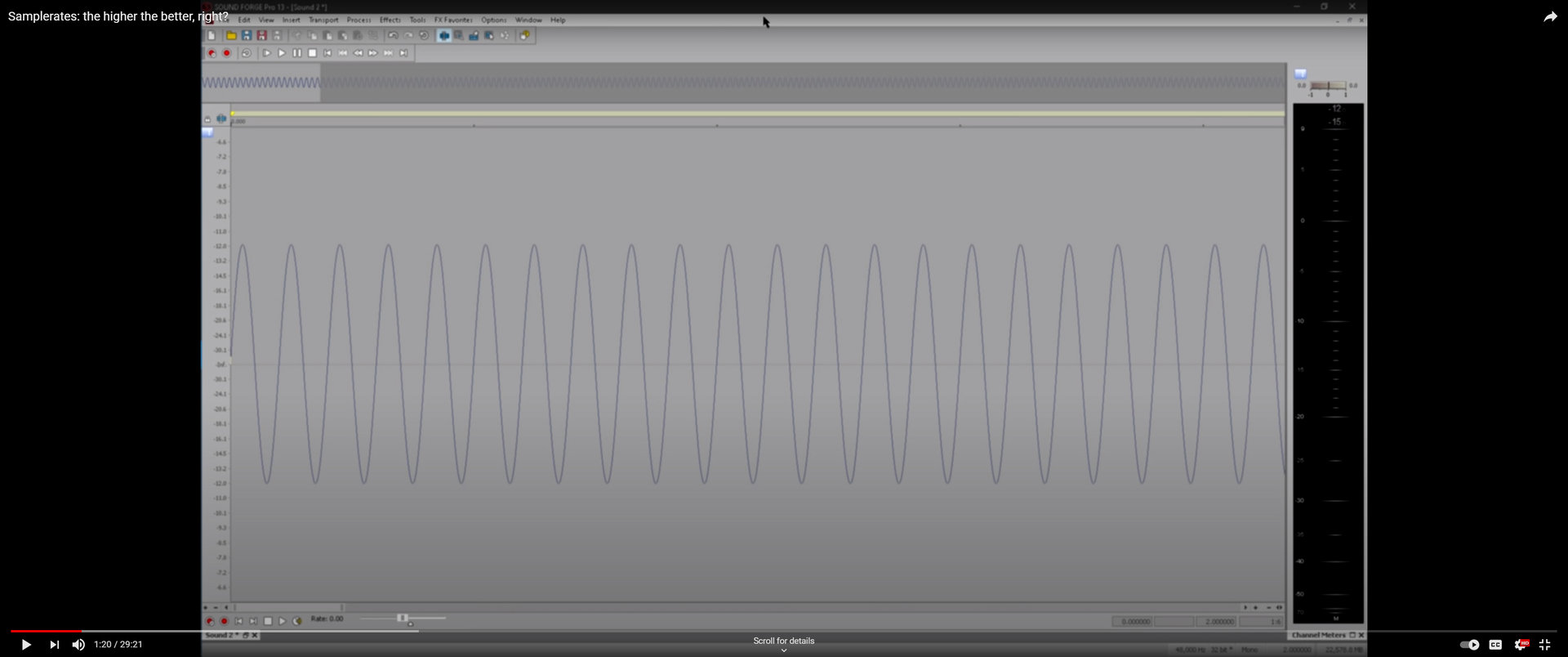This screenshot has width=1568, height=657.
Task: Play the YouTube video
Action: point(26,645)
